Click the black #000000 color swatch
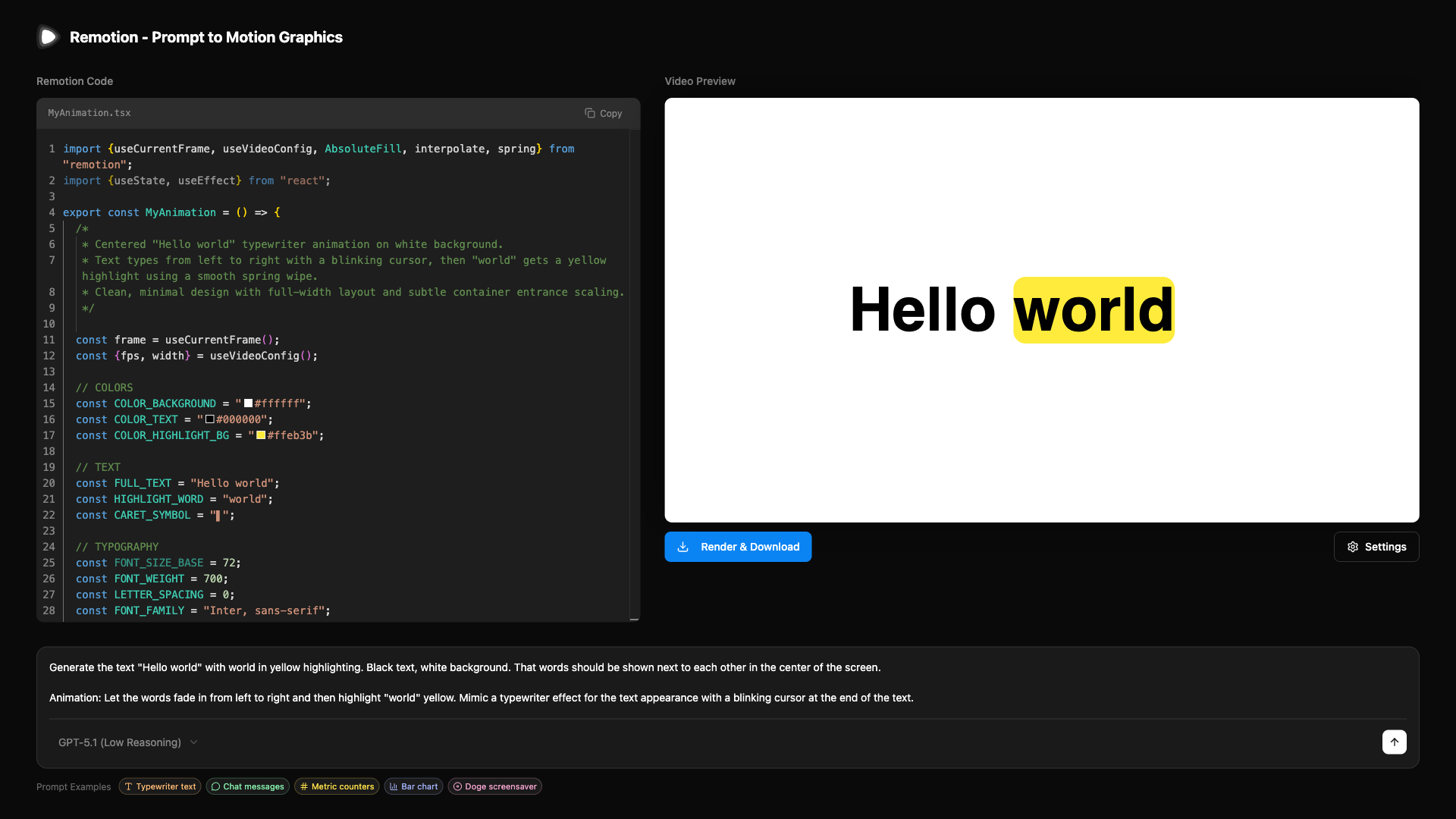This screenshot has height=819, width=1456. click(x=210, y=419)
